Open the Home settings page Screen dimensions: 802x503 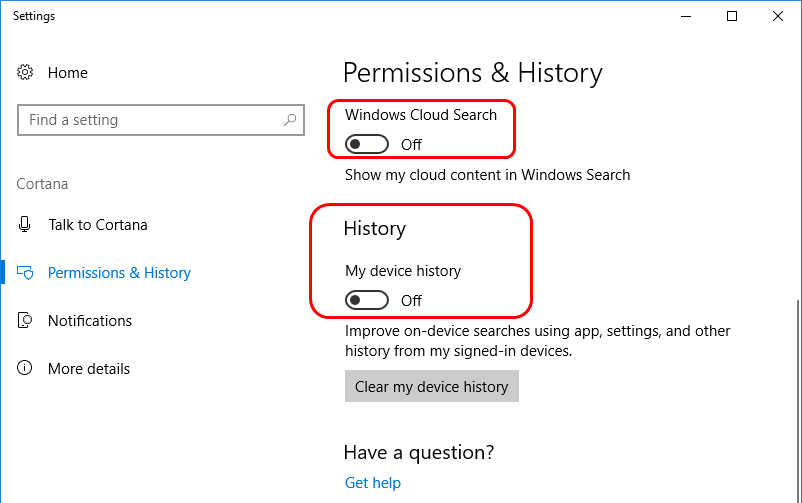click(68, 73)
